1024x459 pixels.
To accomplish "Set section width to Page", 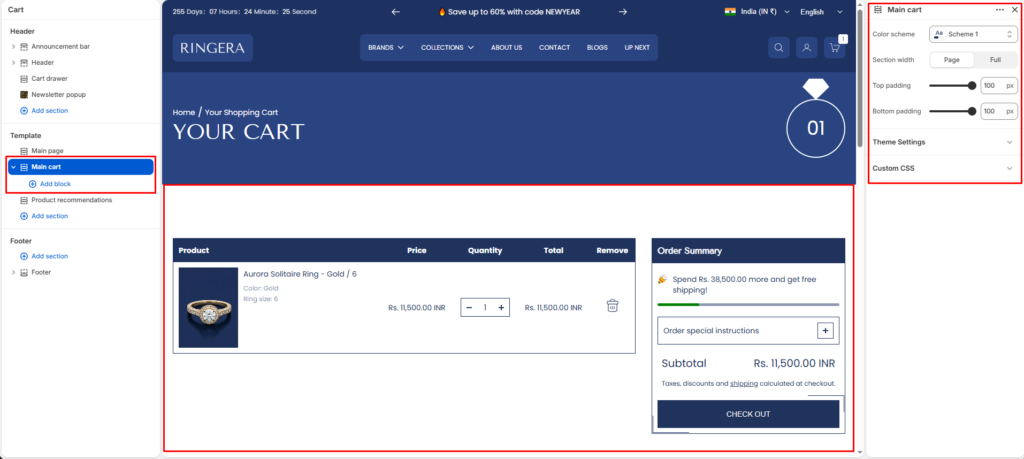I will click(x=952, y=60).
